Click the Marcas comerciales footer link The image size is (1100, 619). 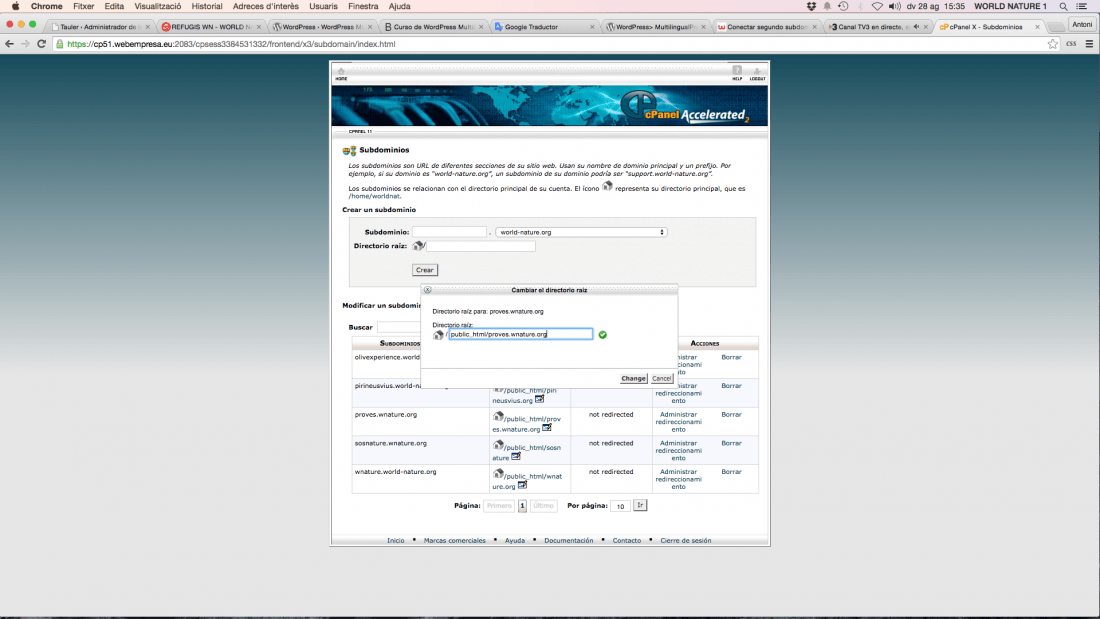455,540
